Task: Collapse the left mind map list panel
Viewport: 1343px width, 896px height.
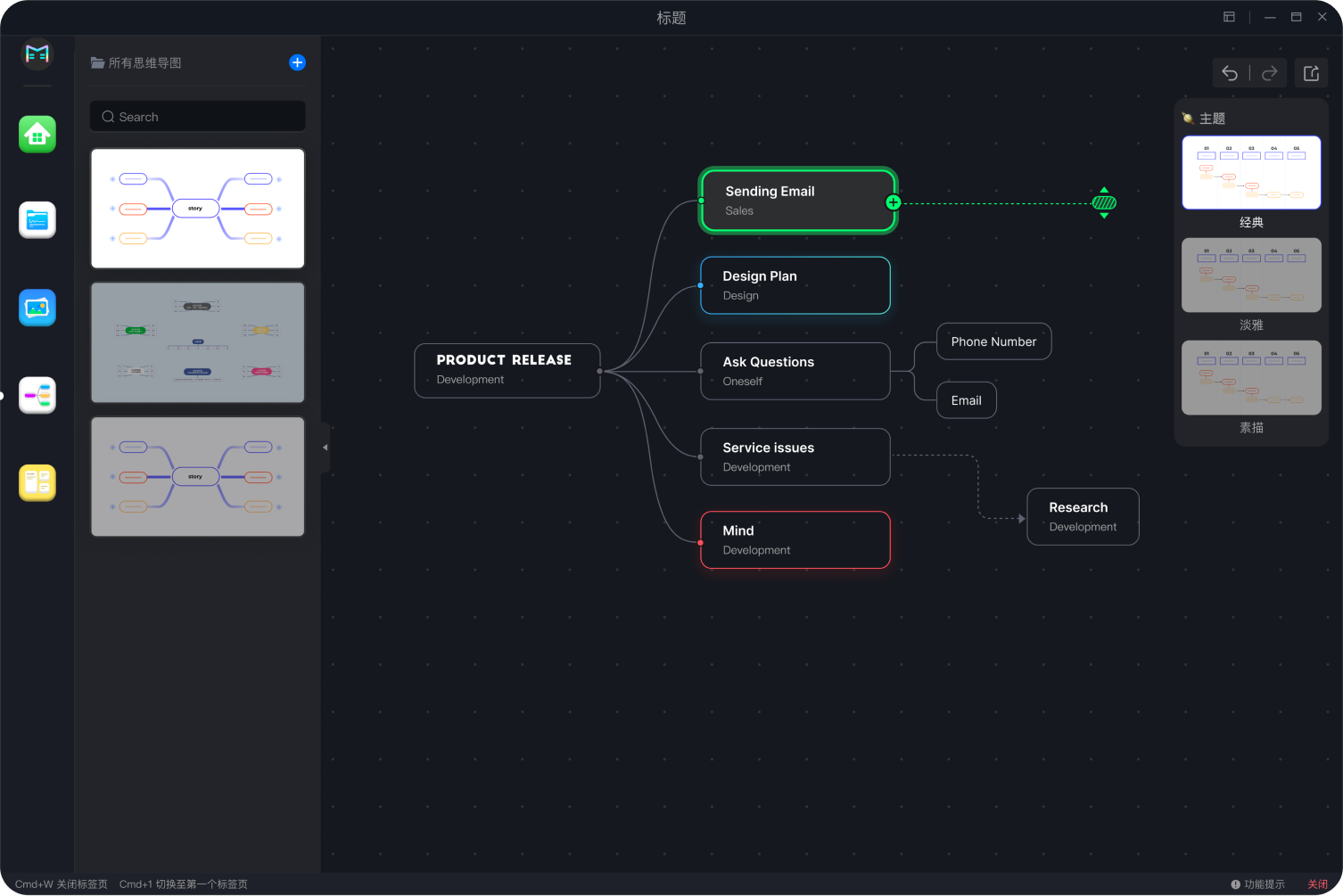Action: 325,447
